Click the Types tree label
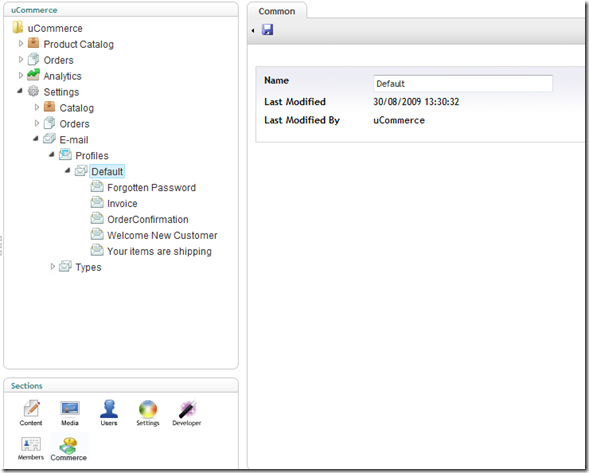The width and height of the screenshot is (589, 473). (88, 267)
